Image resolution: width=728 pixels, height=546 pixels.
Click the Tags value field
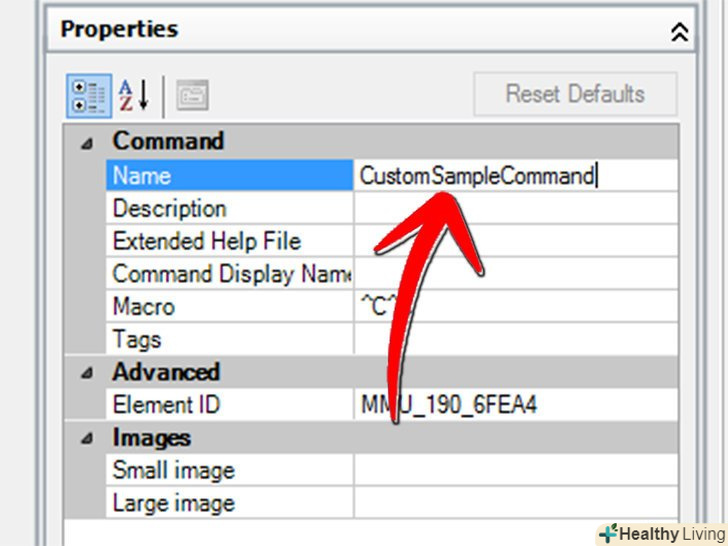pyautogui.click(x=516, y=339)
